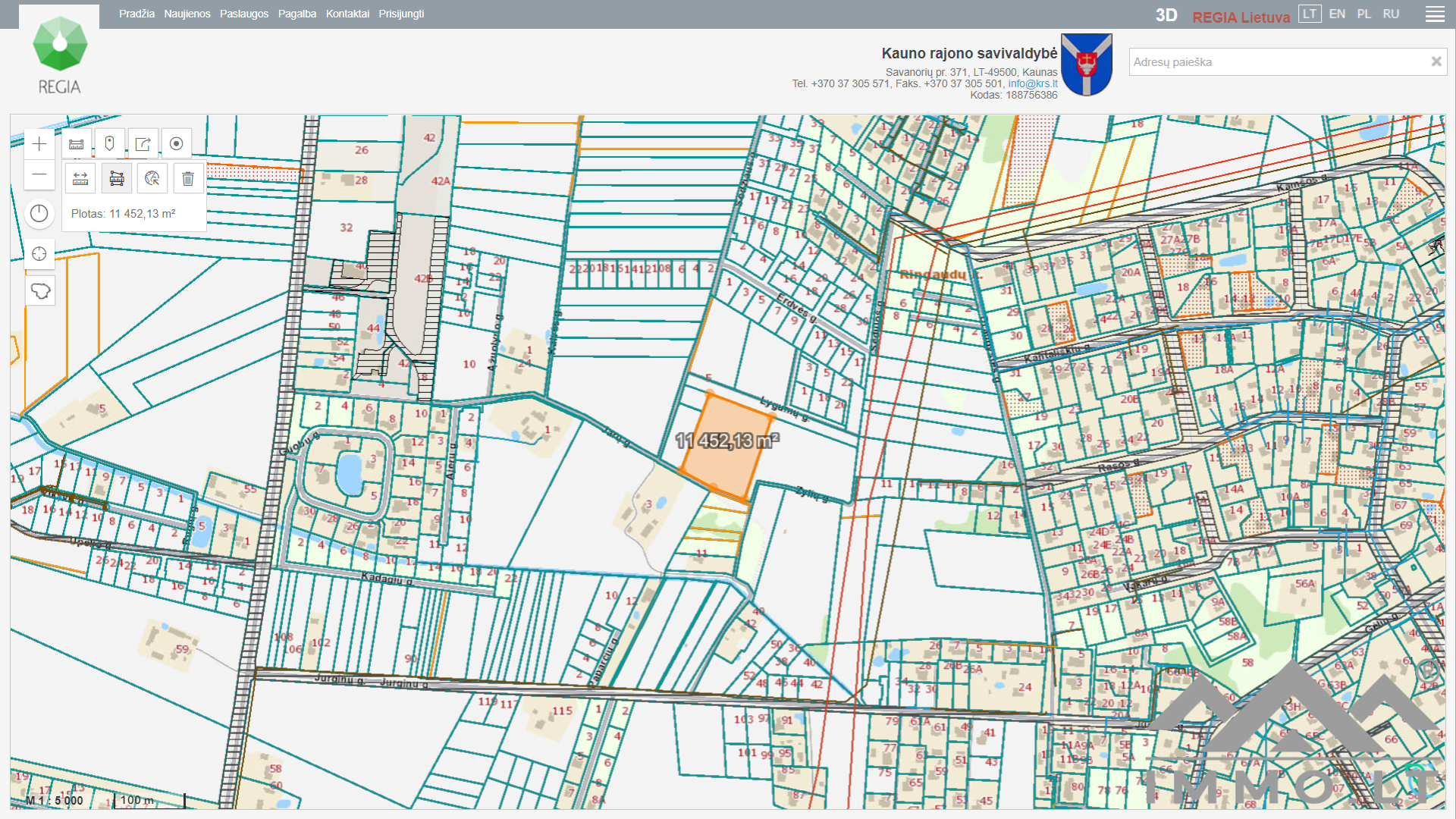The width and height of the screenshot is (1456, 819).
Task: Choose the distance measuring tool
Action: 80,178
